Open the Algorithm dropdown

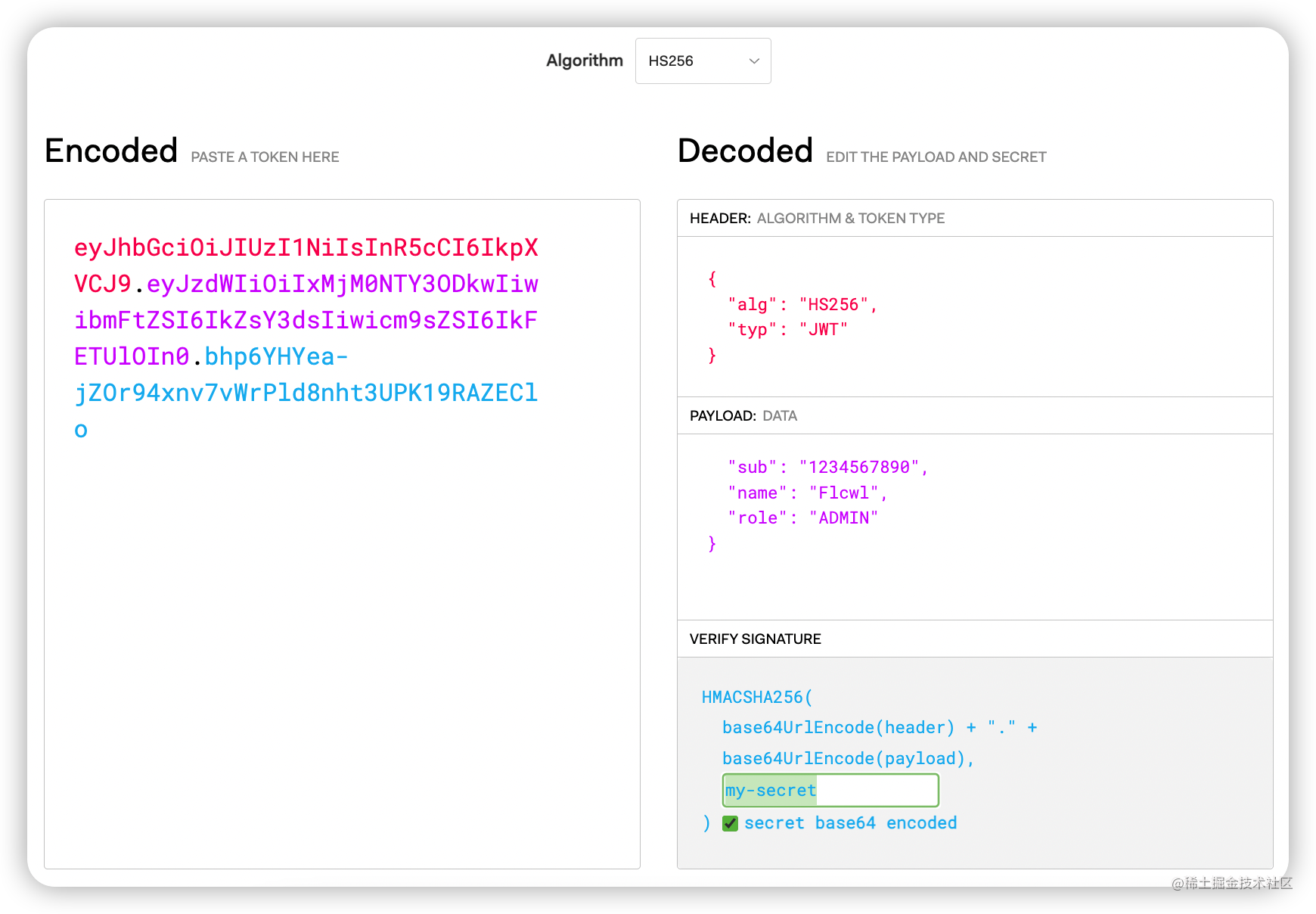tap(702, 61)
